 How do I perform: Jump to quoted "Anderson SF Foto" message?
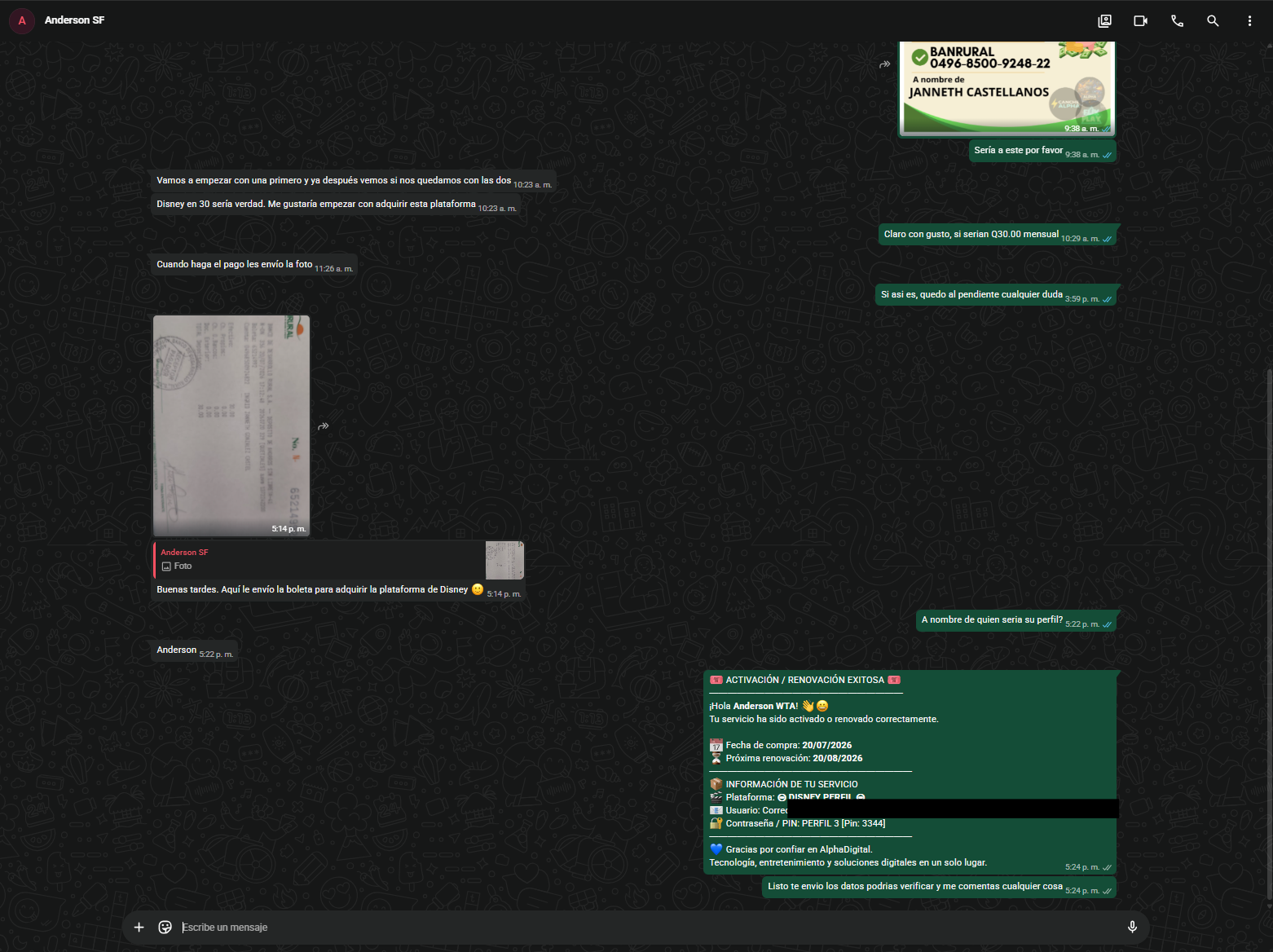pyautogui.click(x=338, y=560)
